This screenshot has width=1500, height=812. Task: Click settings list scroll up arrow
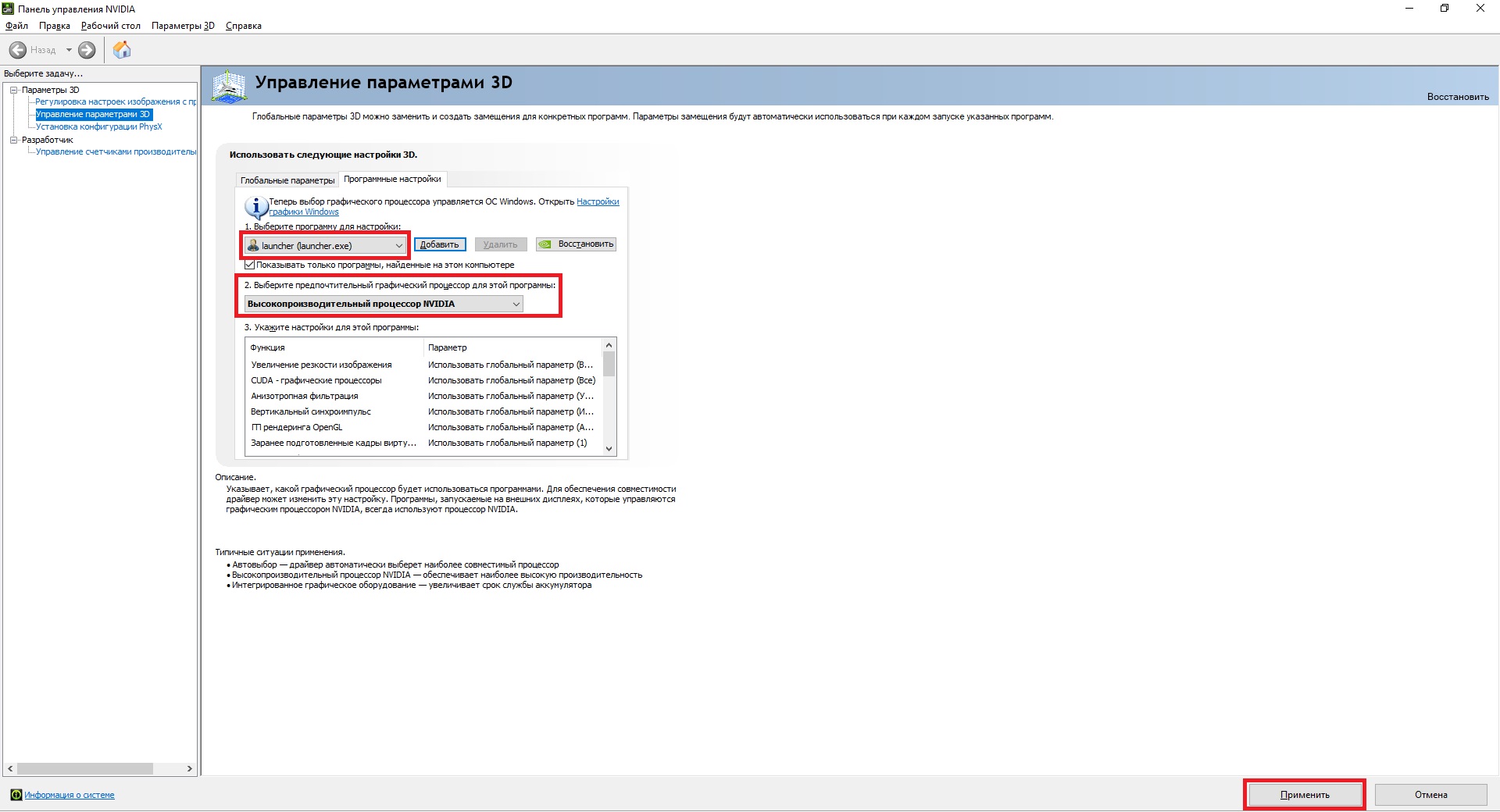609,345
